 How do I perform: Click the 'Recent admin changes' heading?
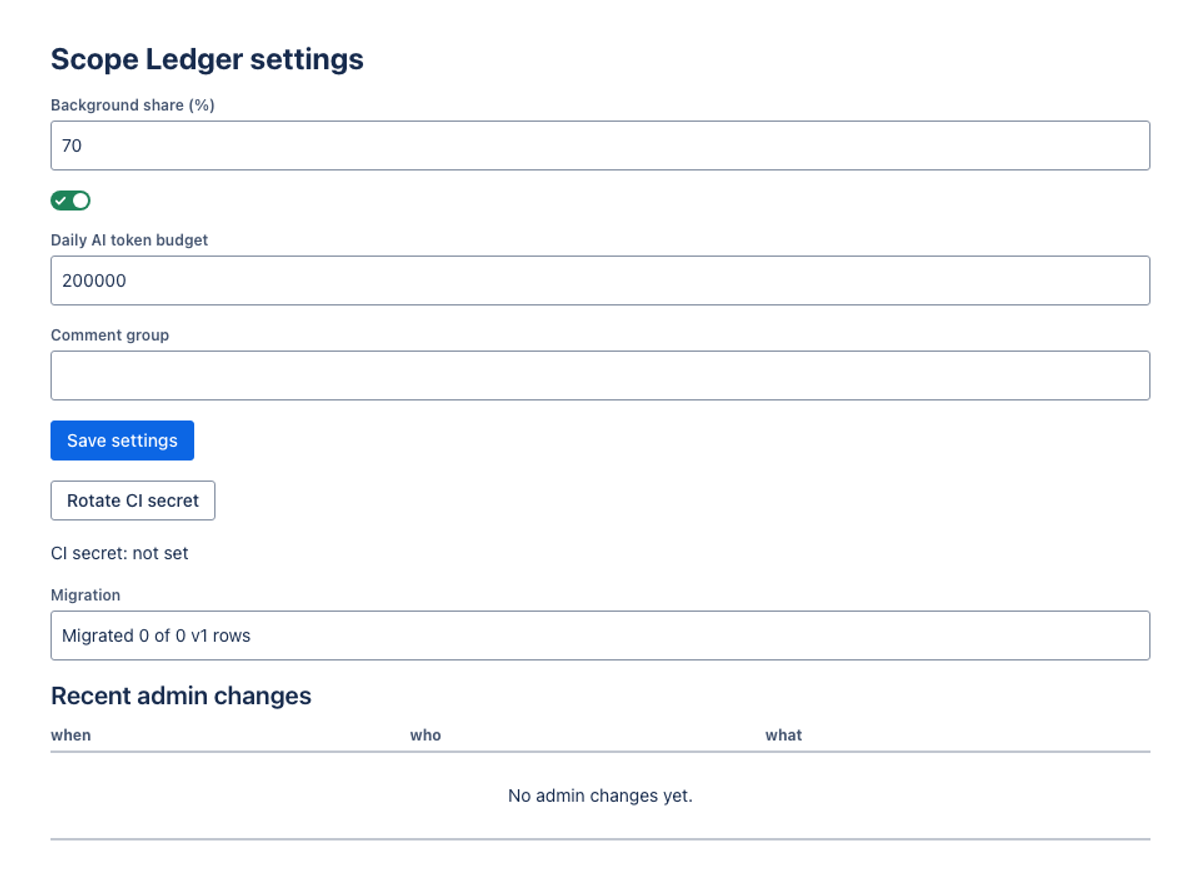click(181, 696)
